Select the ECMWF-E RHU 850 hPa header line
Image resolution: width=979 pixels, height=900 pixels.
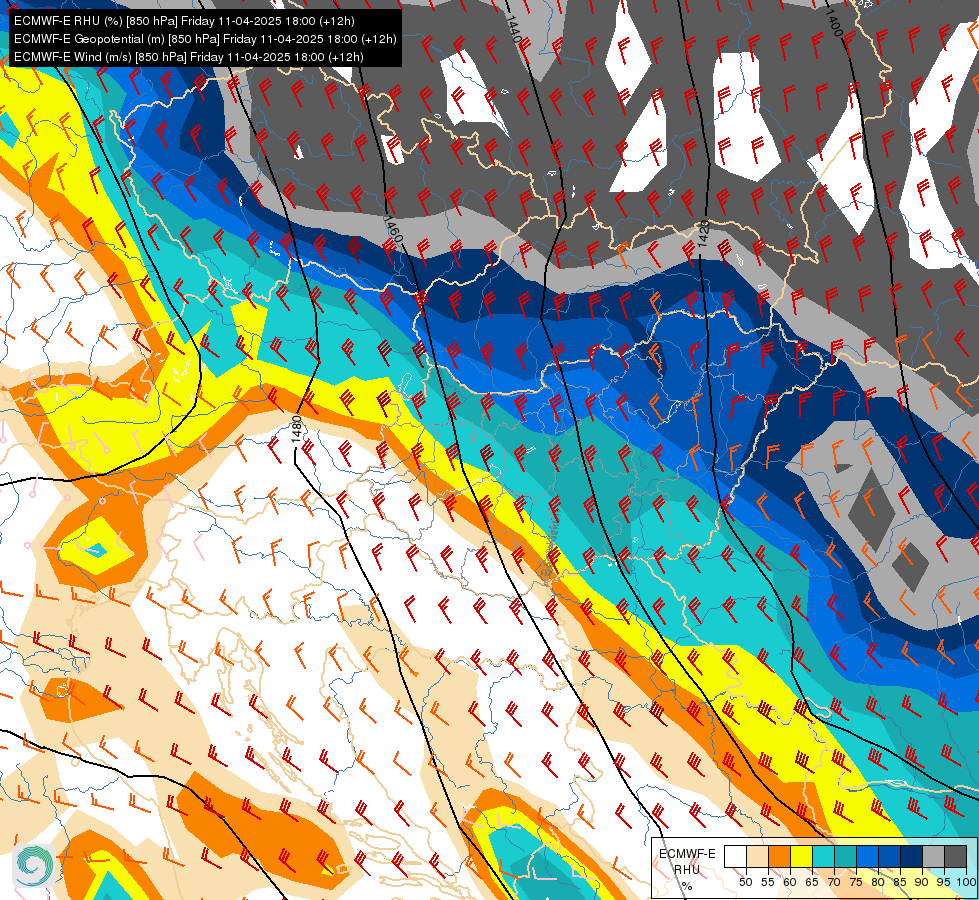coord(184,21)
